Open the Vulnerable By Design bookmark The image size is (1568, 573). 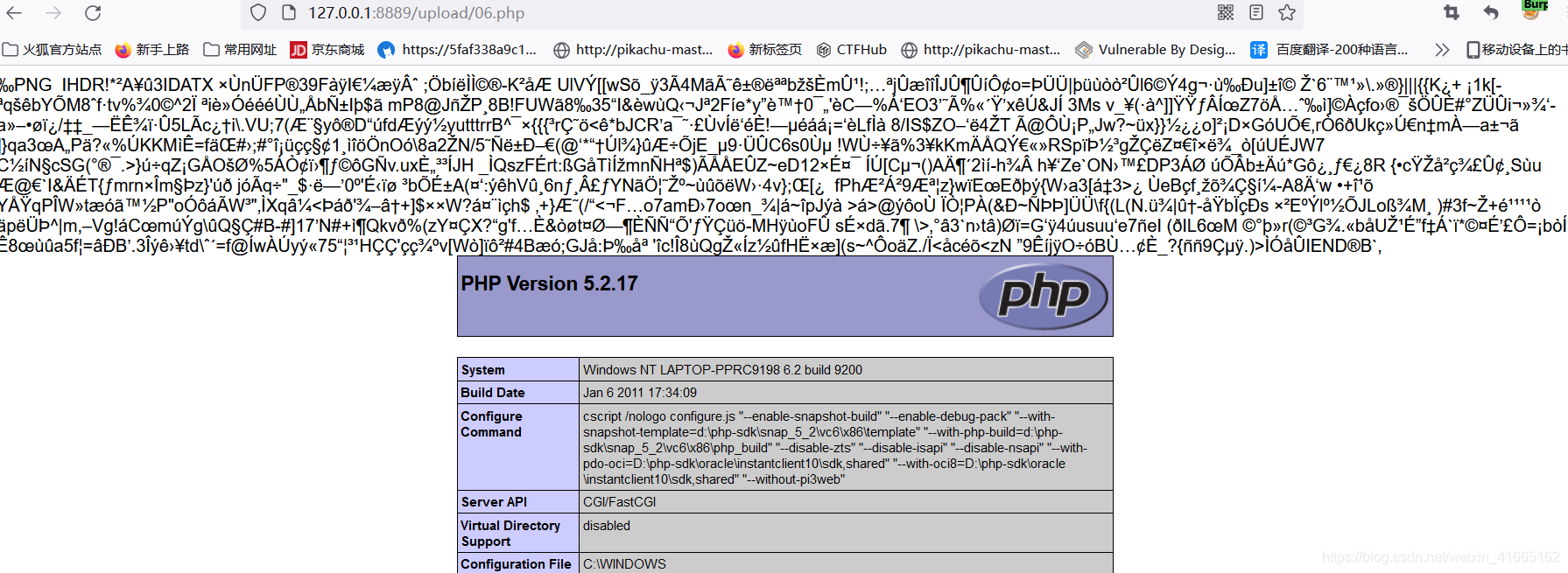(1156, 50)
